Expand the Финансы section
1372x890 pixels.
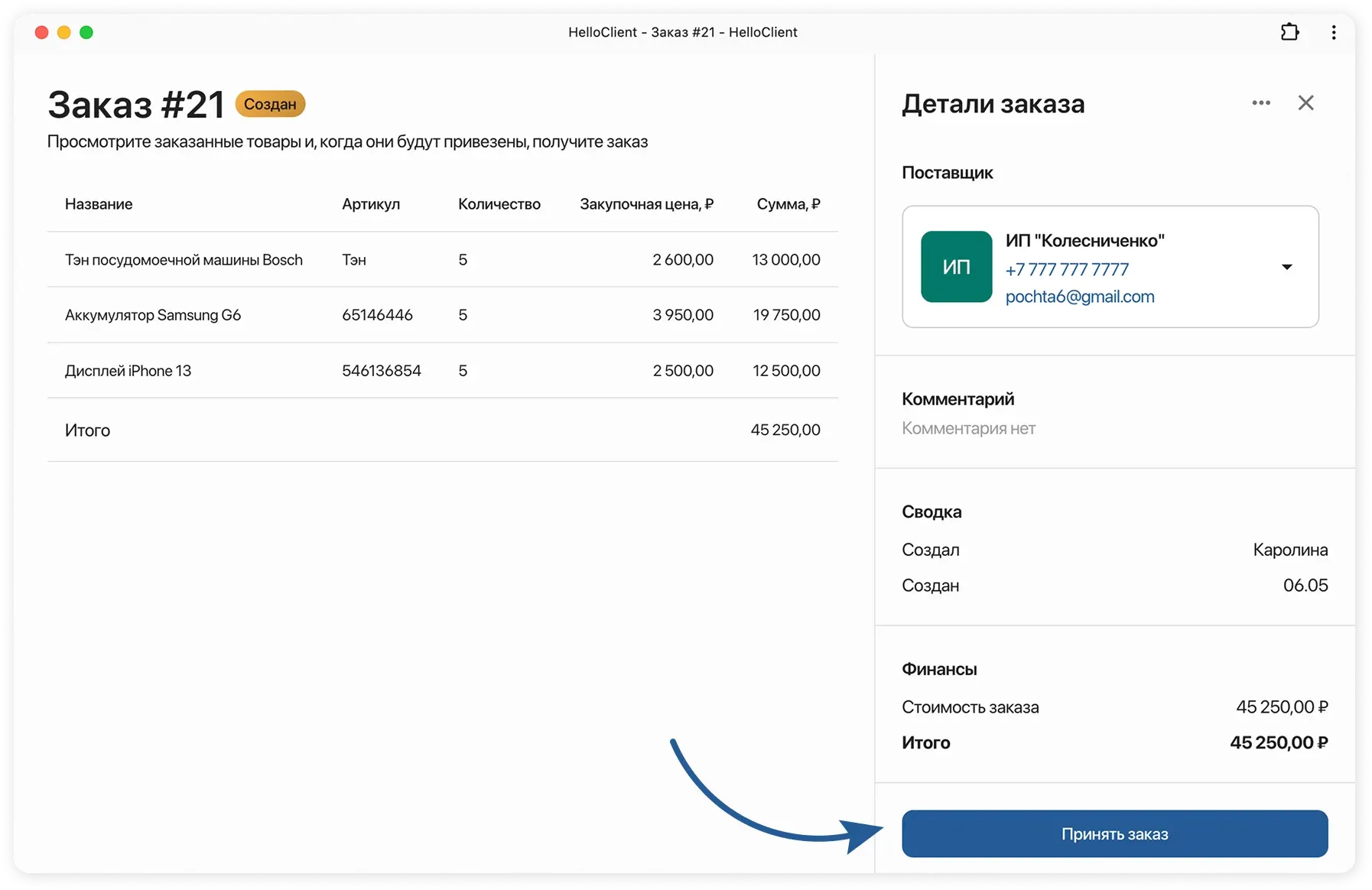pyautogui.click(x=939, y=668)
